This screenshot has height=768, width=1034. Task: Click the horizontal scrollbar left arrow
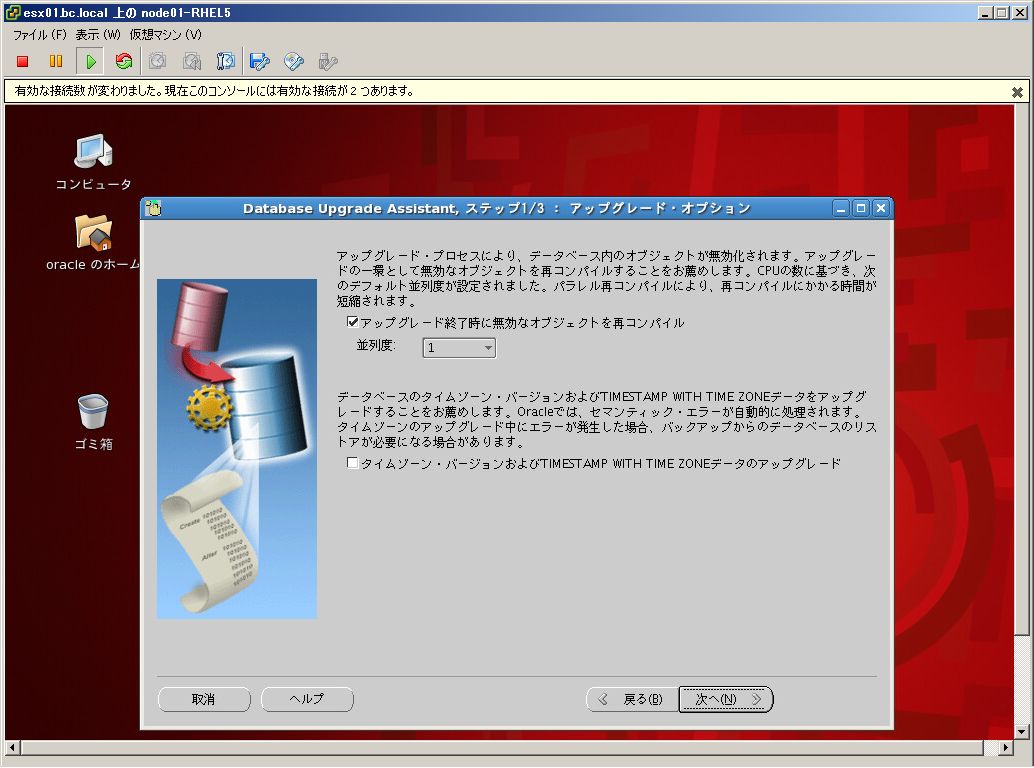point(12,748)
